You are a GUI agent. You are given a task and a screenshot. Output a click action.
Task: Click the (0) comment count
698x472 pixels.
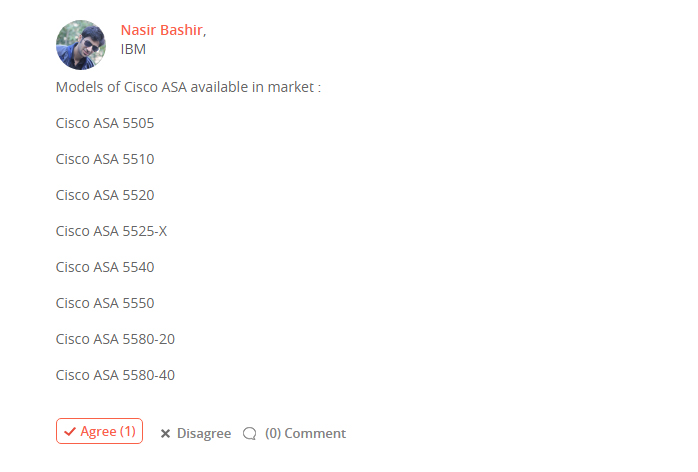coord(273,434)
